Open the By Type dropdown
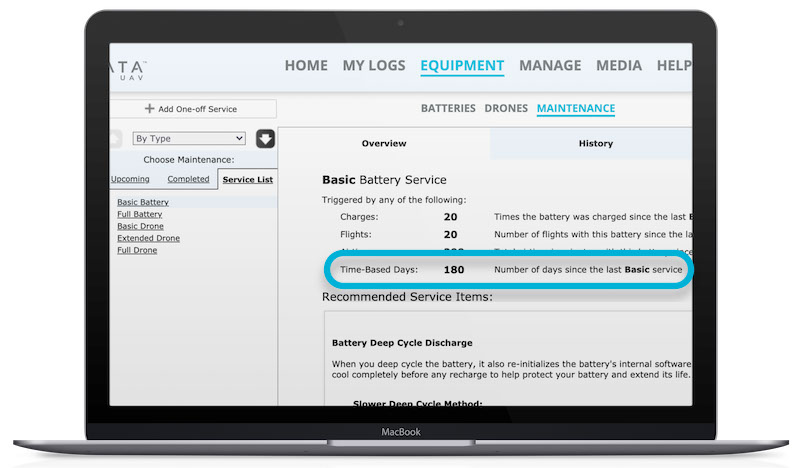This screenshot has height=468, width=800. [x=189, y=138]
